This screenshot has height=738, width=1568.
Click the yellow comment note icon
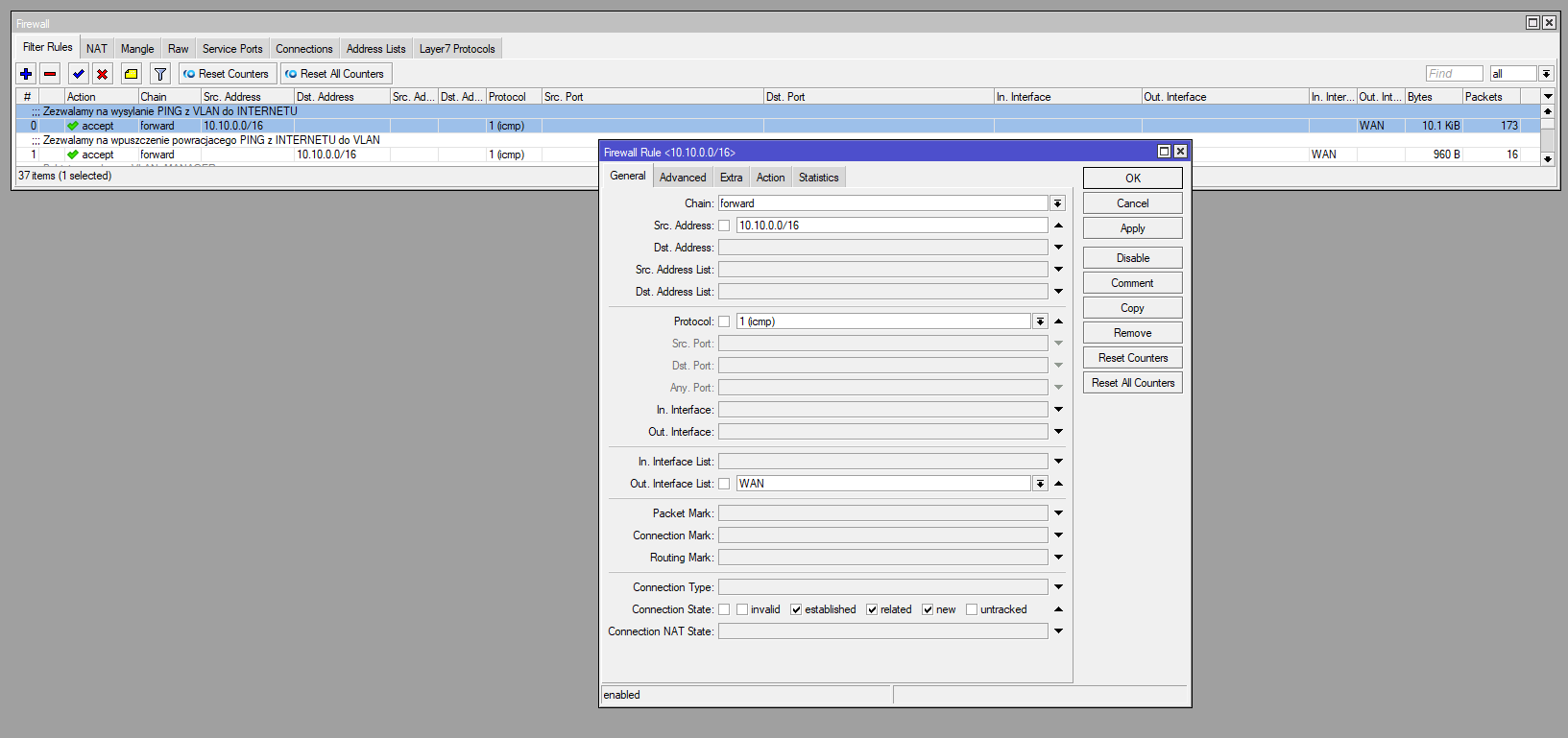click(132, 74)
